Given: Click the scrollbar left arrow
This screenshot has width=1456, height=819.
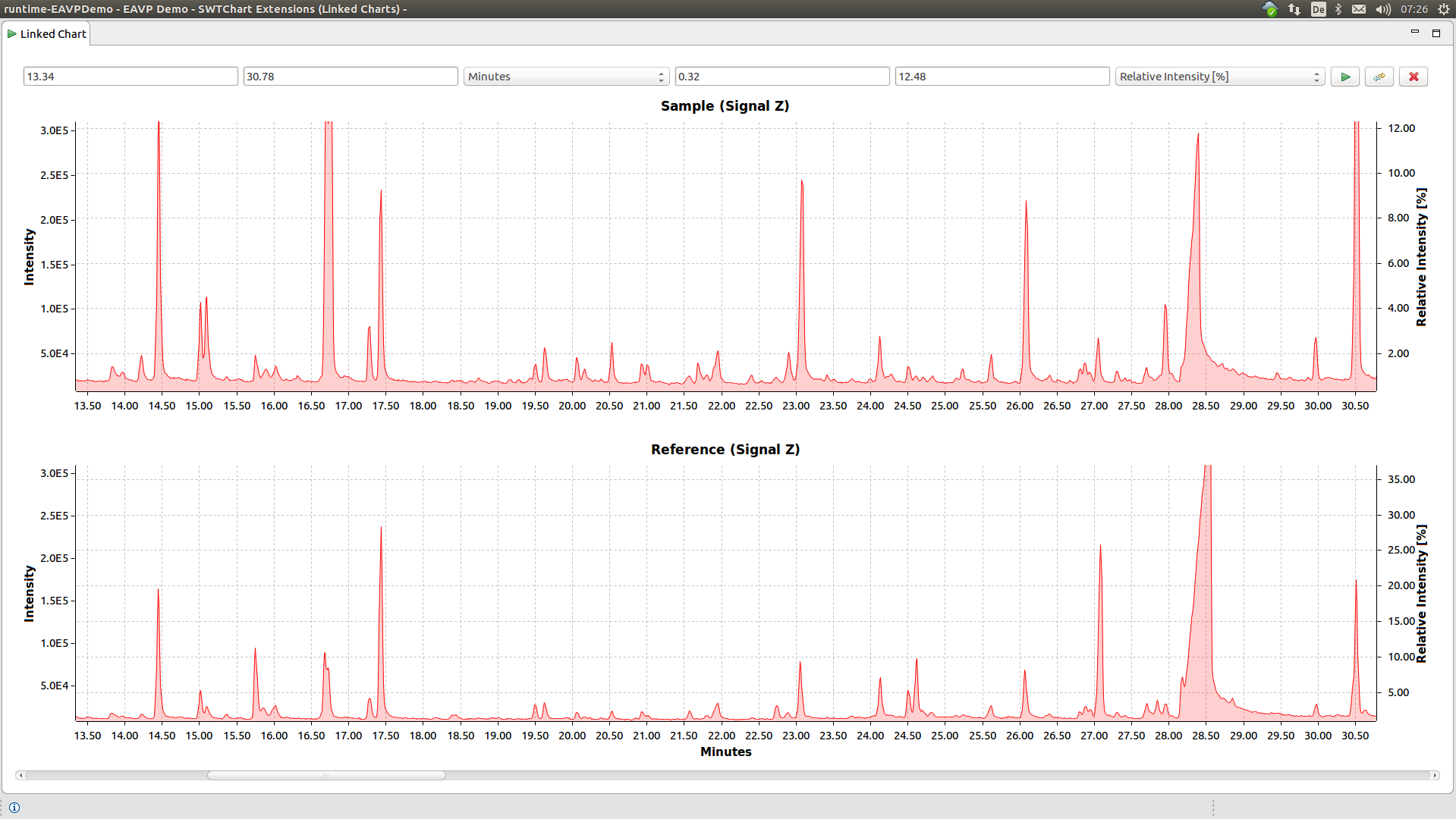Looking at the screenshot, I should click(20, 775).
